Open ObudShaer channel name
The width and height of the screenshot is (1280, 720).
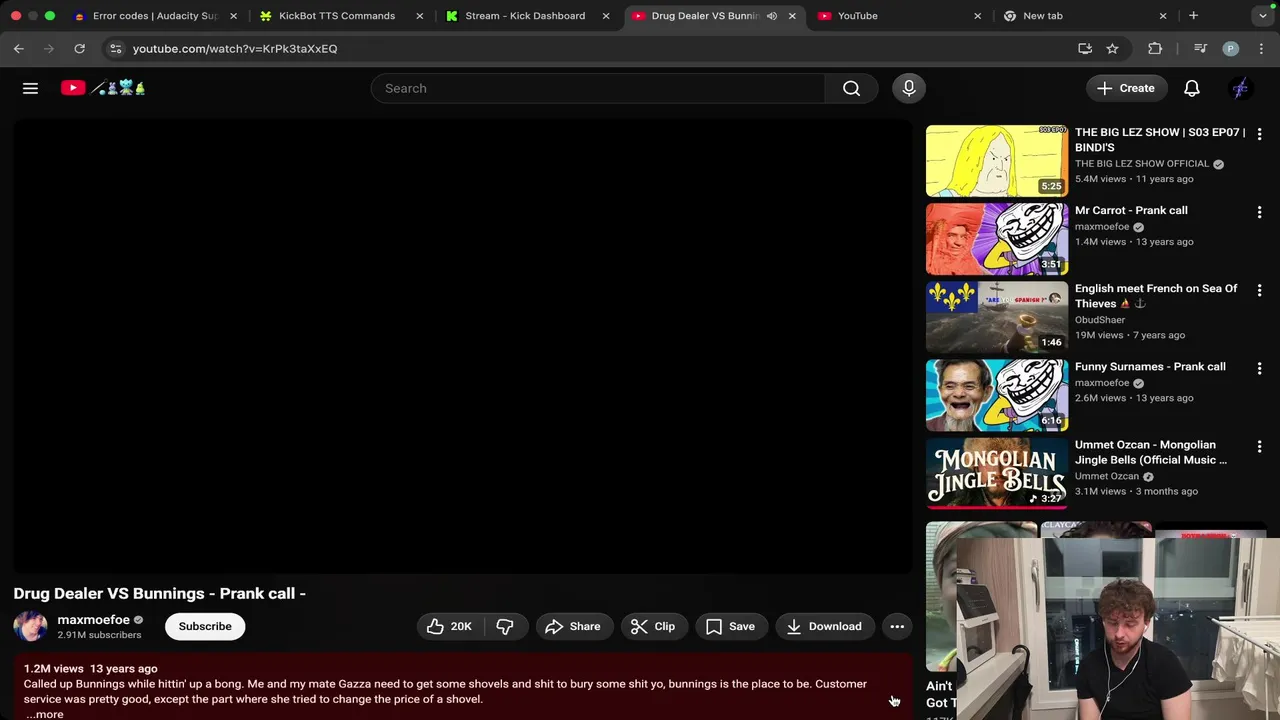(x=1100, y=320)
